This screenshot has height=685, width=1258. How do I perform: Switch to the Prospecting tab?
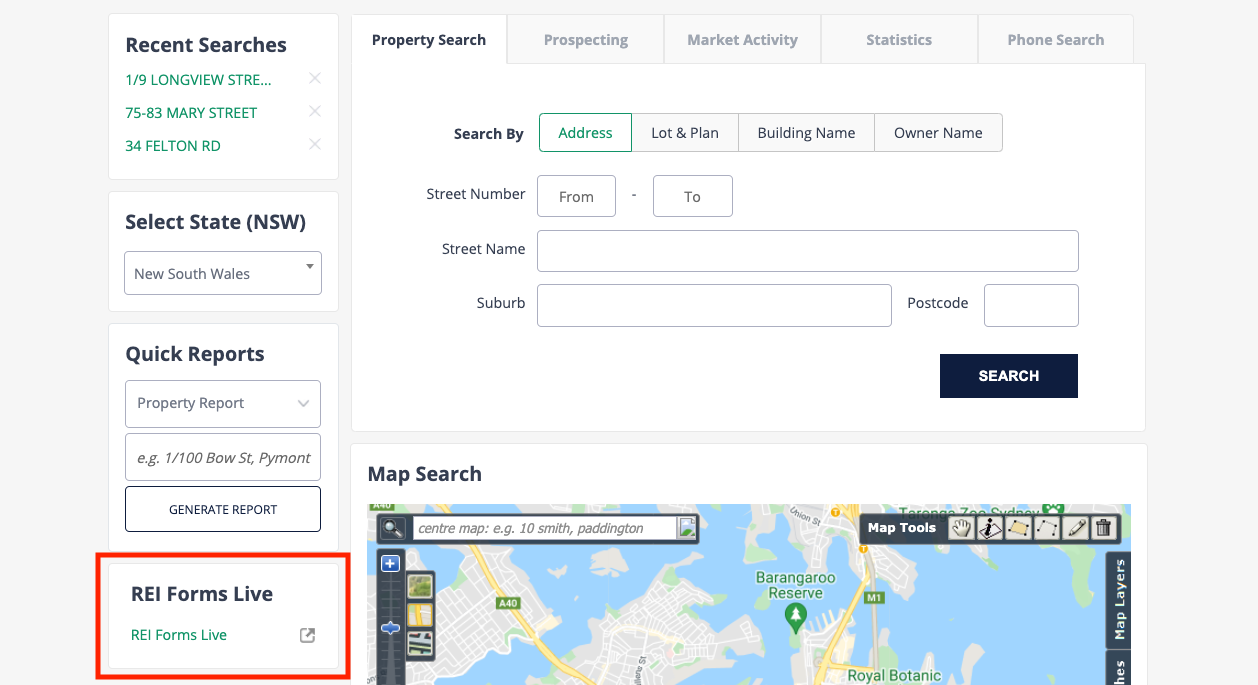pyautogui.click(x=585, y=40)
